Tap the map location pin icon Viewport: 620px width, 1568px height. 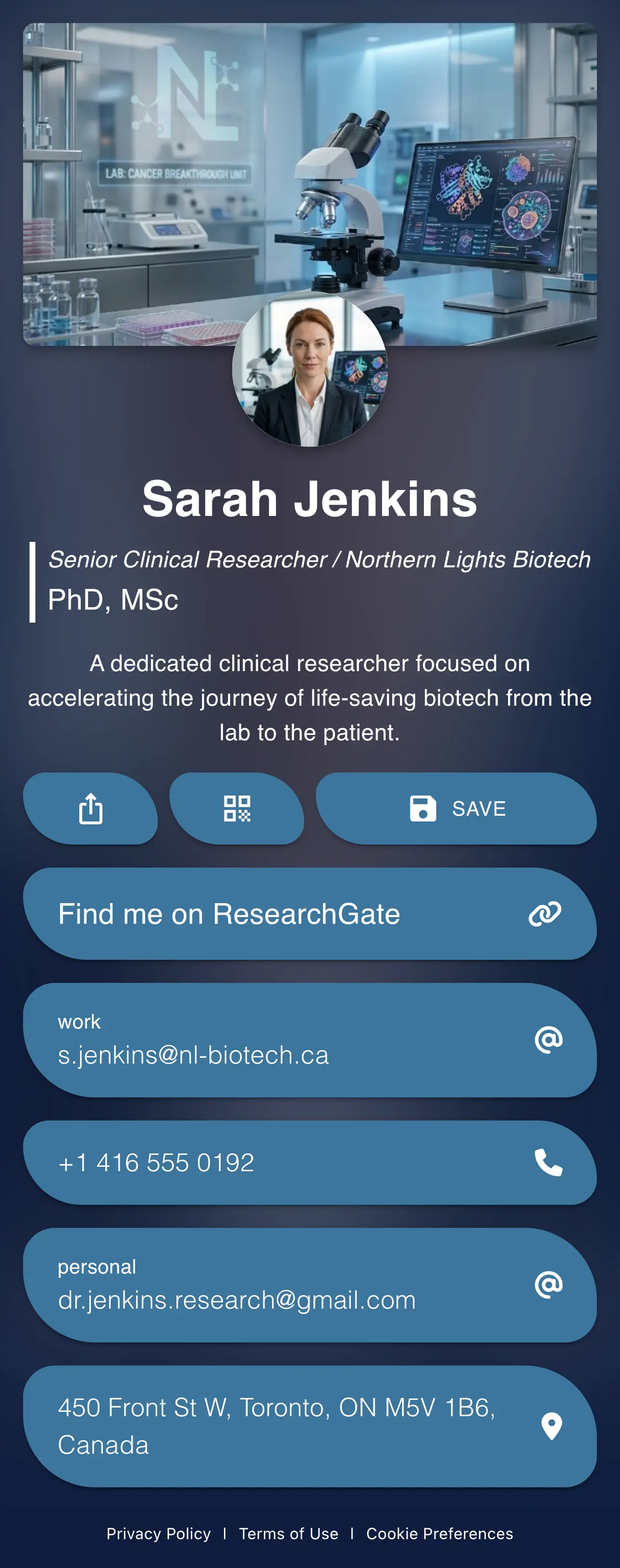[551, 1426]
